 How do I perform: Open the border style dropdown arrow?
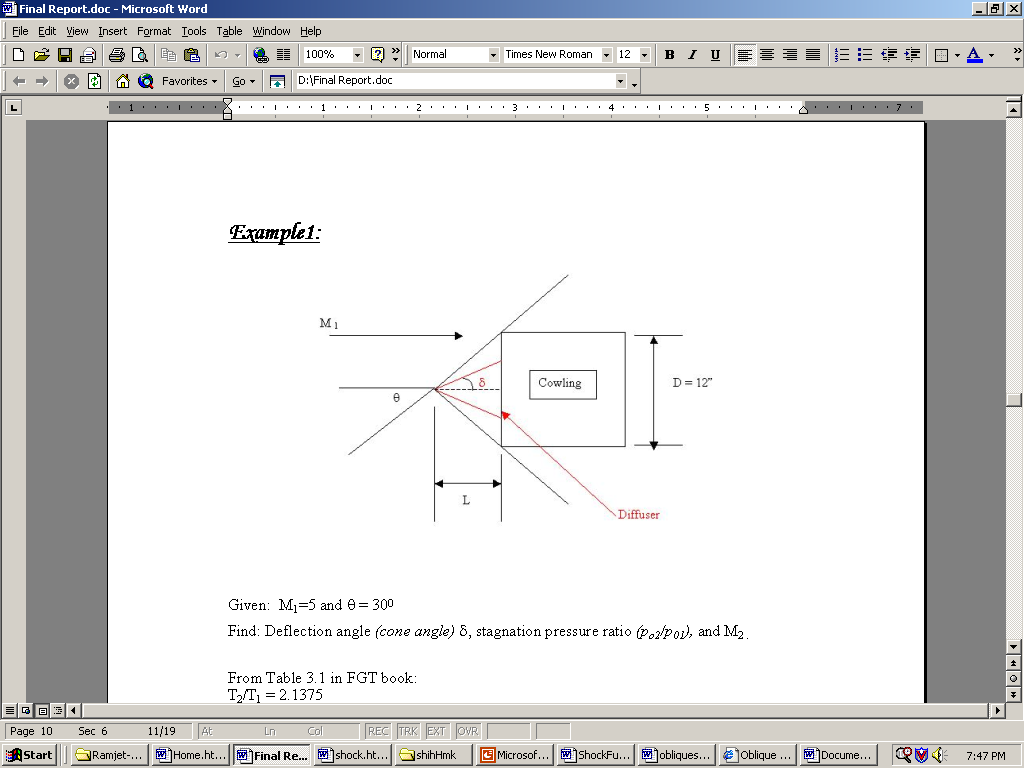tap(957, 55)
